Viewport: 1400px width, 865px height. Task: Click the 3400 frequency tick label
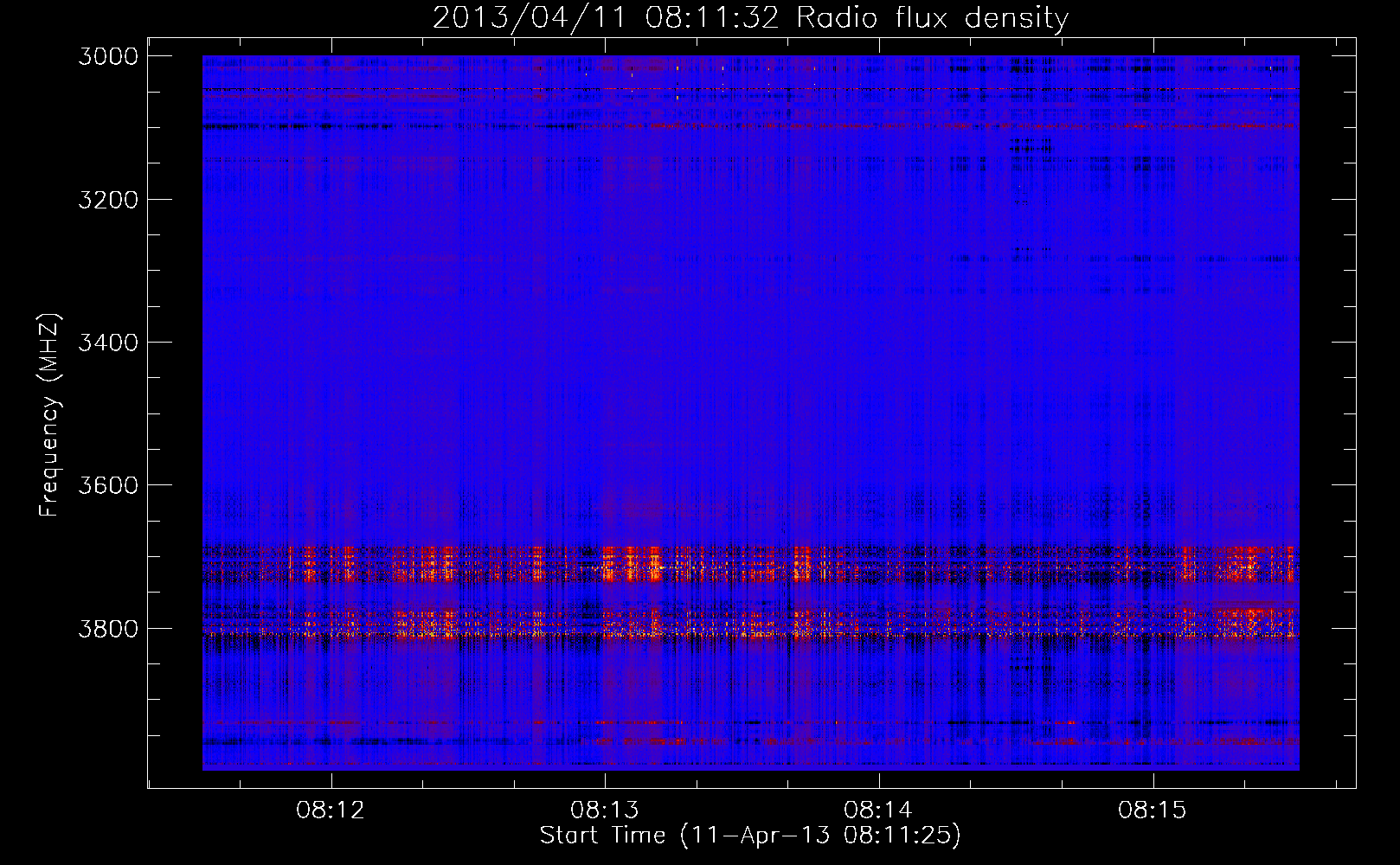(108, 343)
